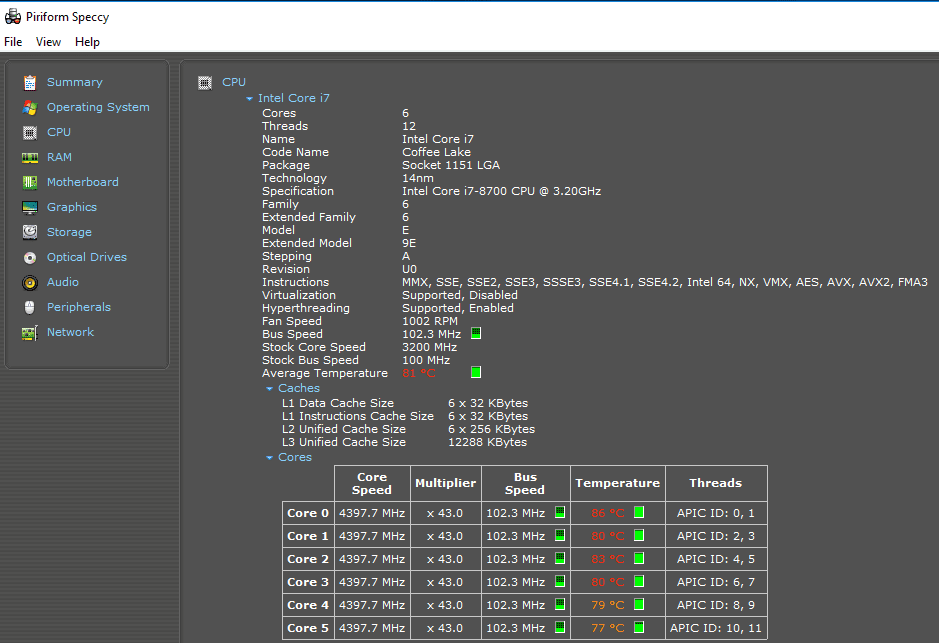Viewport: 939px width, 643px height.
Task: Click the CPU heading title
Action: pyautogui.click(x=234, y=82)
